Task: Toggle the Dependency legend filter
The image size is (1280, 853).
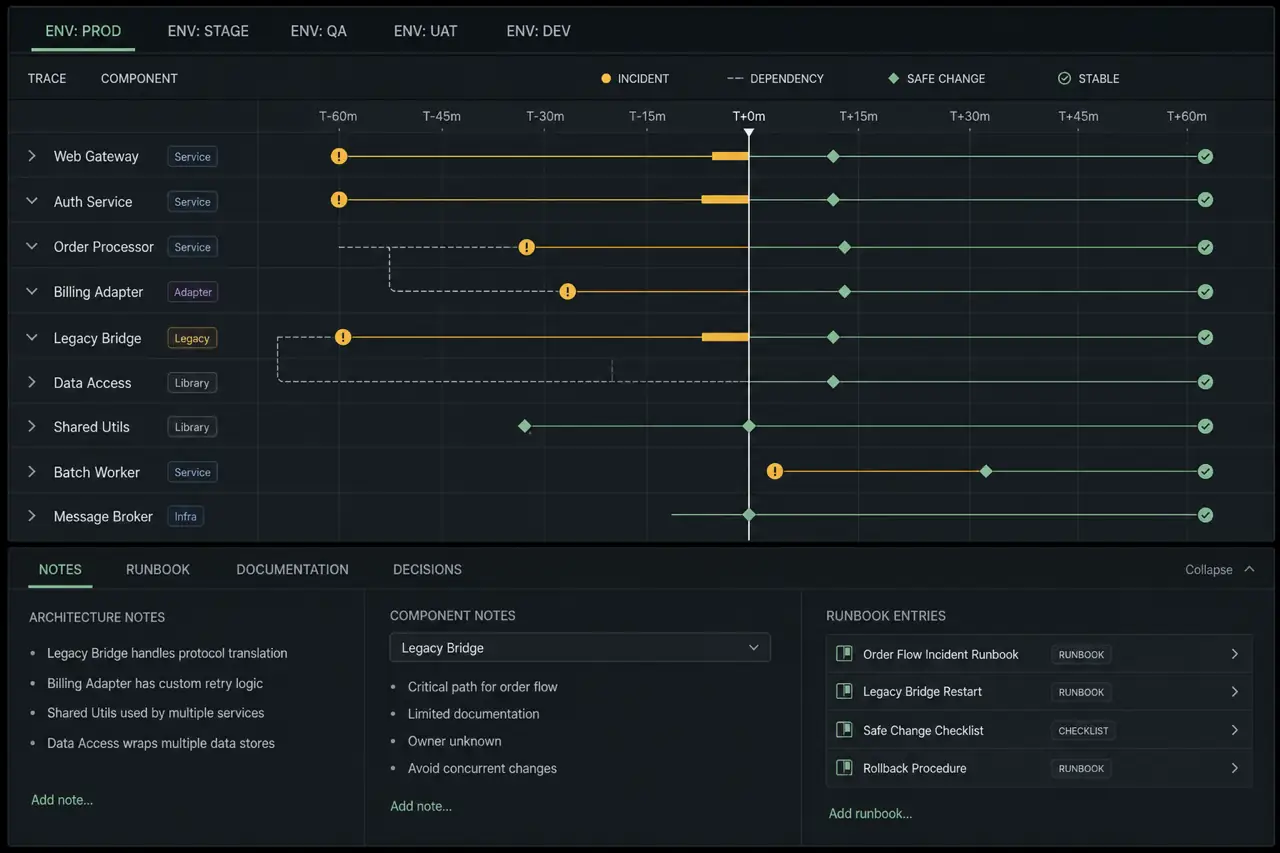Action: pos(775,78)
